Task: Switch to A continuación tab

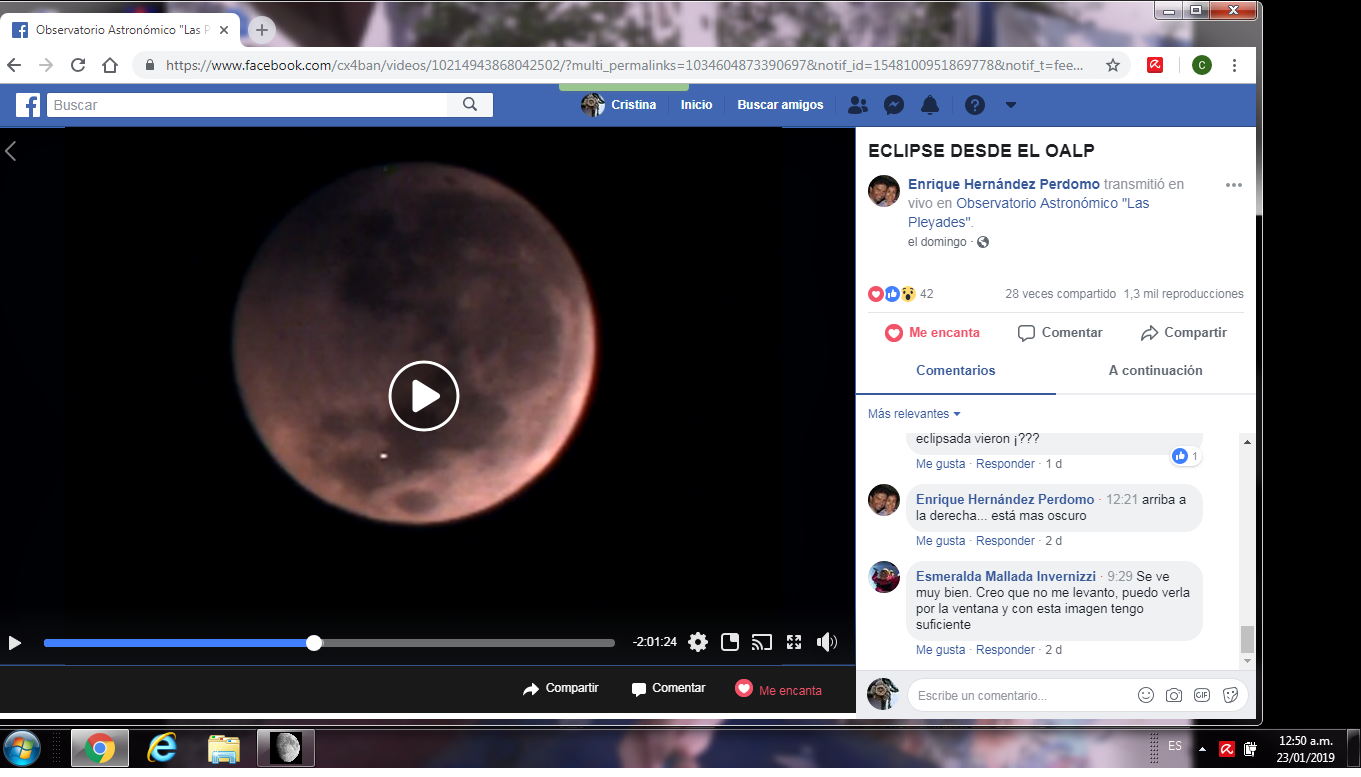Action: coord(1155,371)
